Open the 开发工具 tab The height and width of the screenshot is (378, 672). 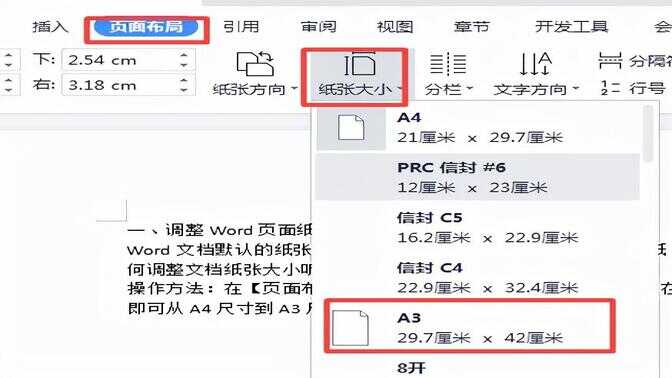tap(571, 27)
